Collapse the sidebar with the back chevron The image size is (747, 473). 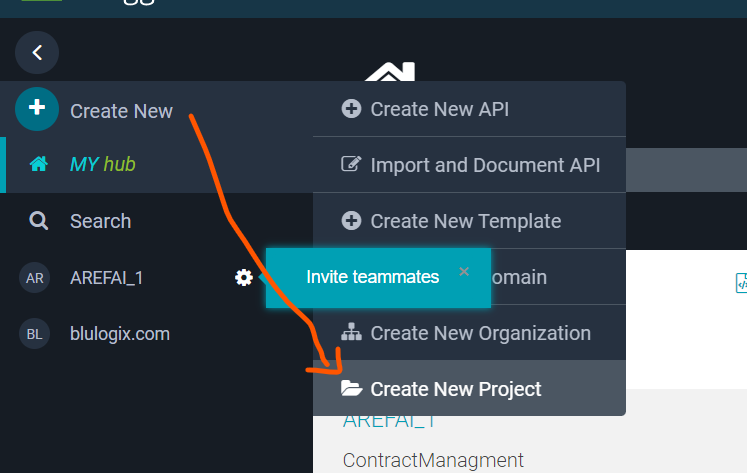pyautogui.click(x=37, y=53)
